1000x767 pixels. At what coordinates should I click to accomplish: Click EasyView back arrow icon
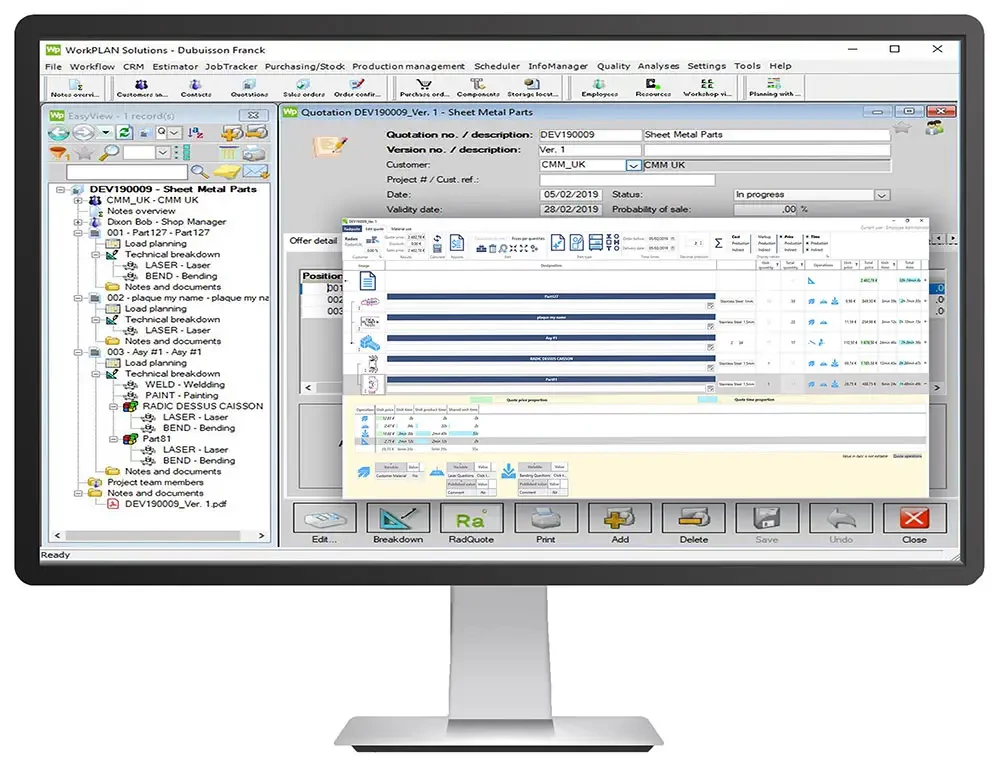click(59, 133)
